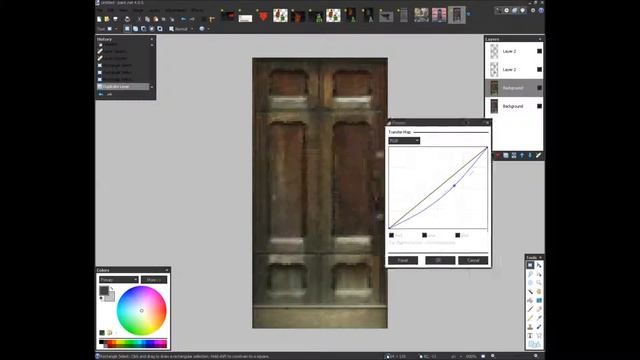
Task: Toggle visibility of the topmost layer
Action: (539, 51)
